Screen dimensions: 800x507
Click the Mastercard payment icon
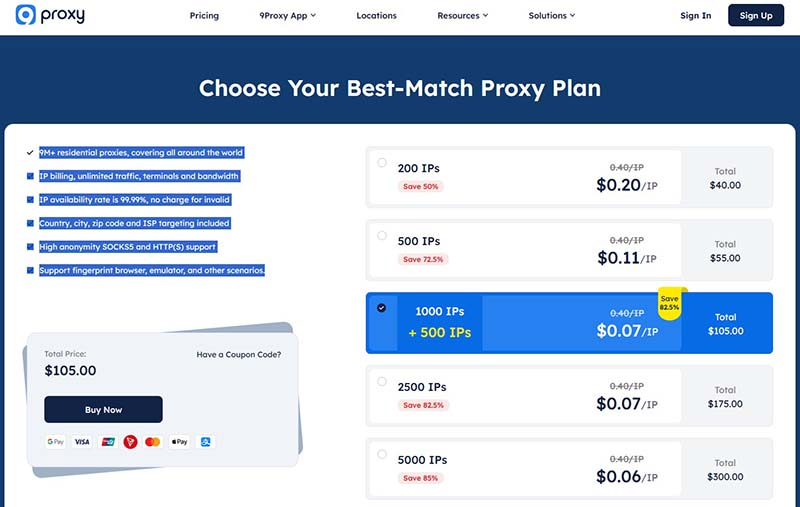(x=153, y=441)
